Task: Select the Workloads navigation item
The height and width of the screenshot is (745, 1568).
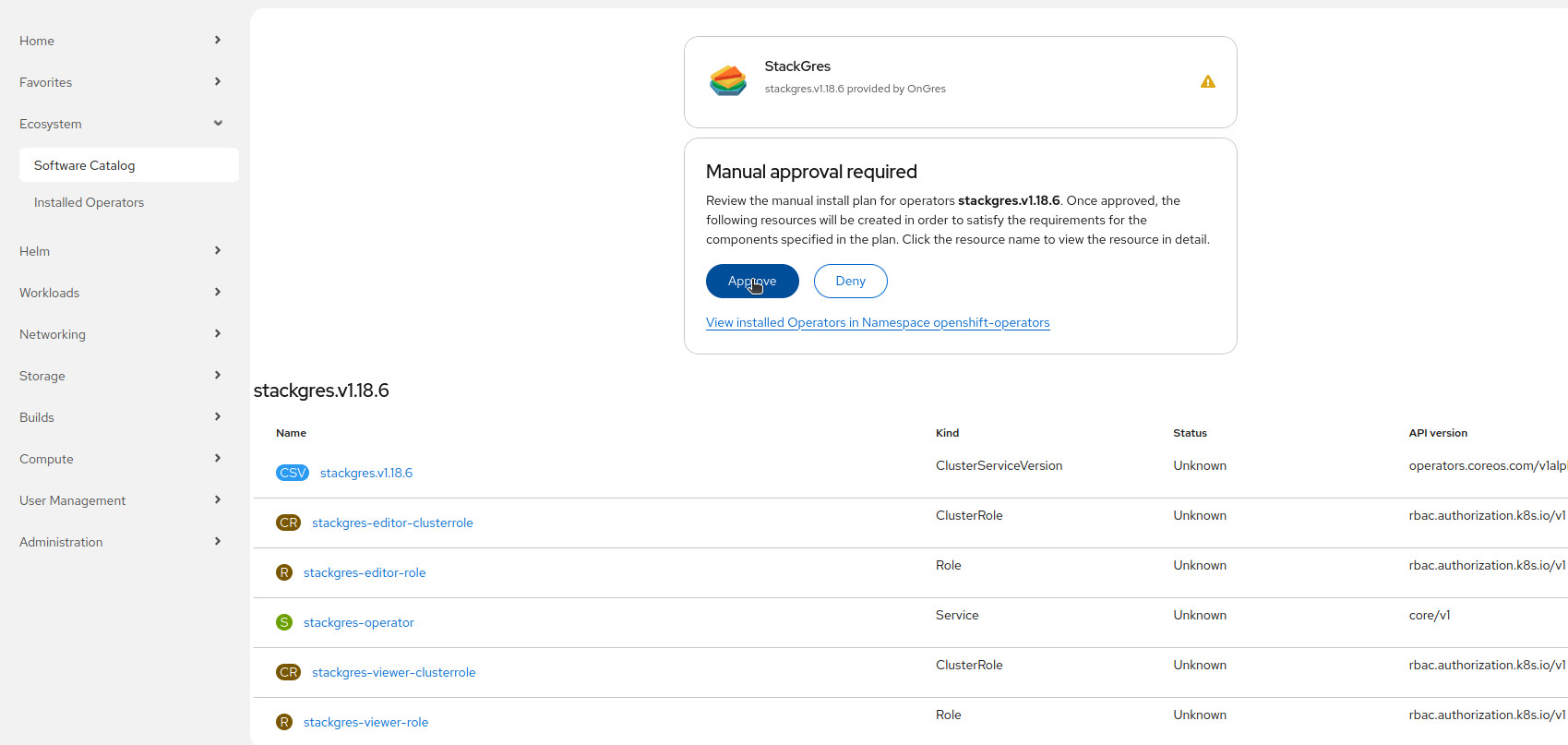Action: point(49,293)
